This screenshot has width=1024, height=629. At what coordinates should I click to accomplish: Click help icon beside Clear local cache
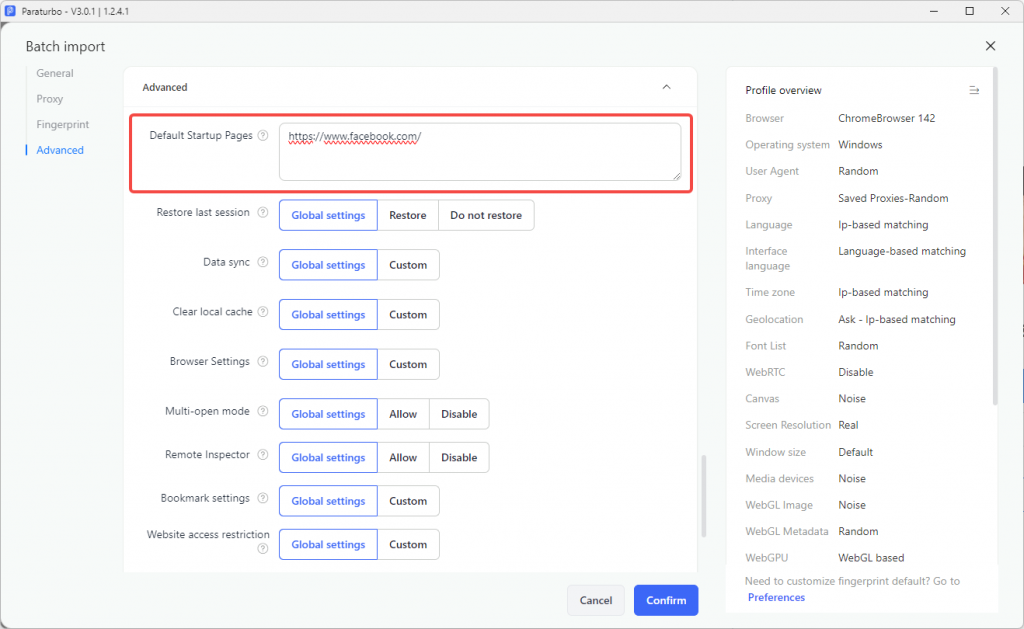[x=263, y=312]
